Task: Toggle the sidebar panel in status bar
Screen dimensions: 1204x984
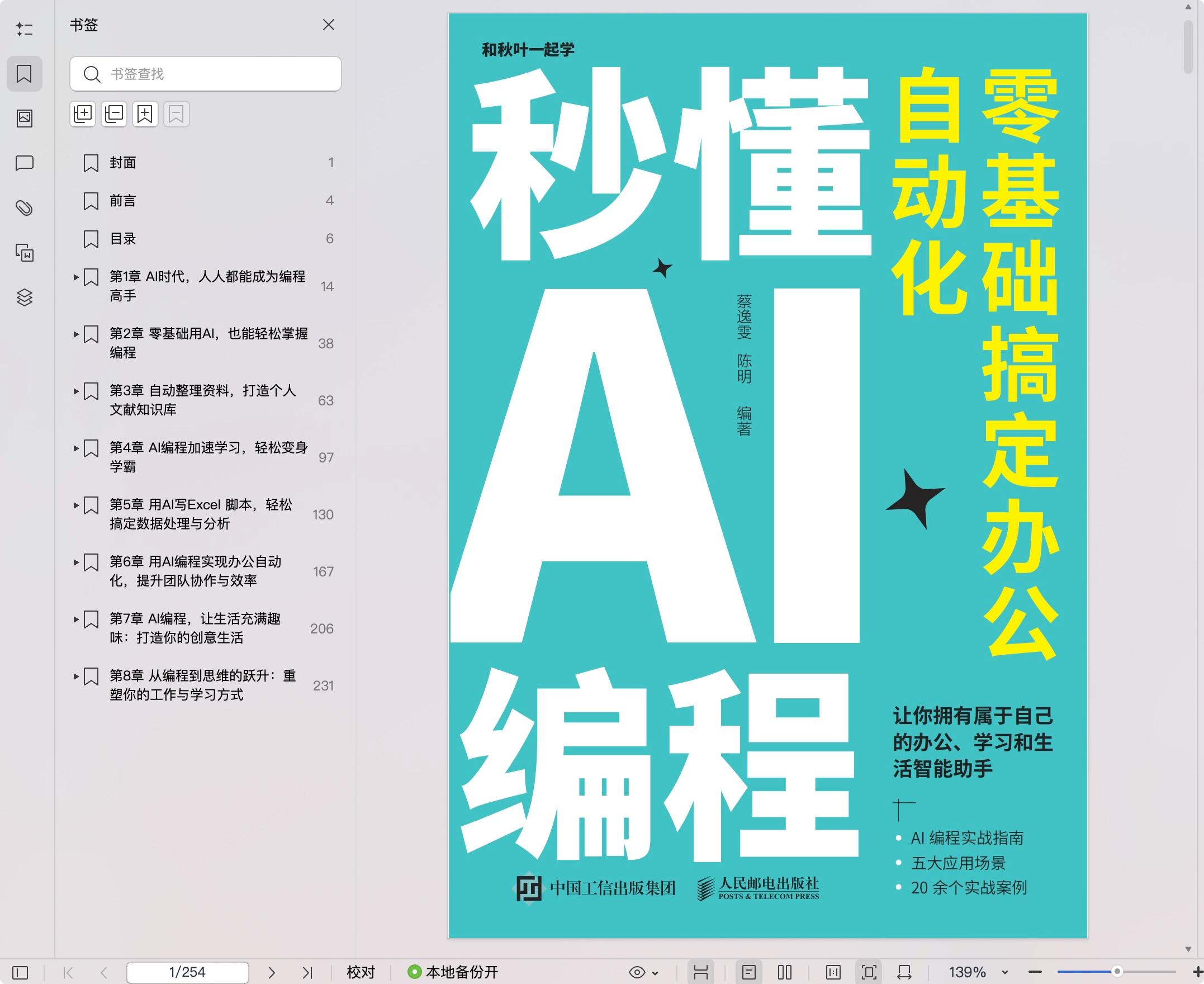Action: pos(20,973)
